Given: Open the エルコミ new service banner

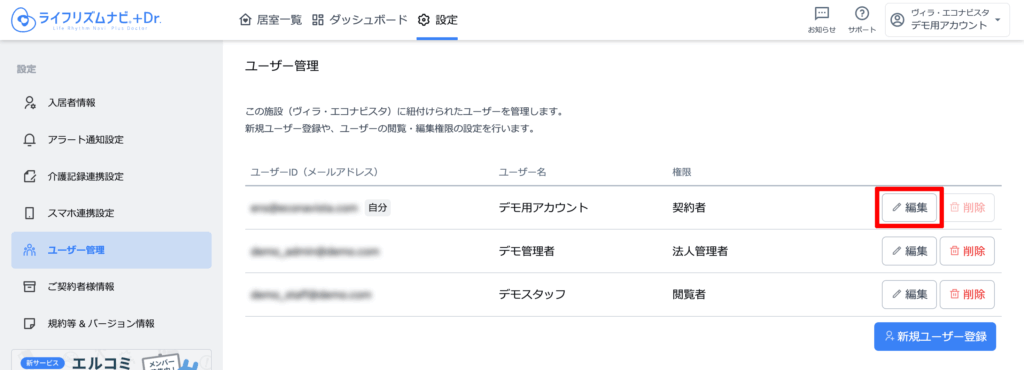Looking at the screenshot, I should pyautogui.click(x=111, y=360).
